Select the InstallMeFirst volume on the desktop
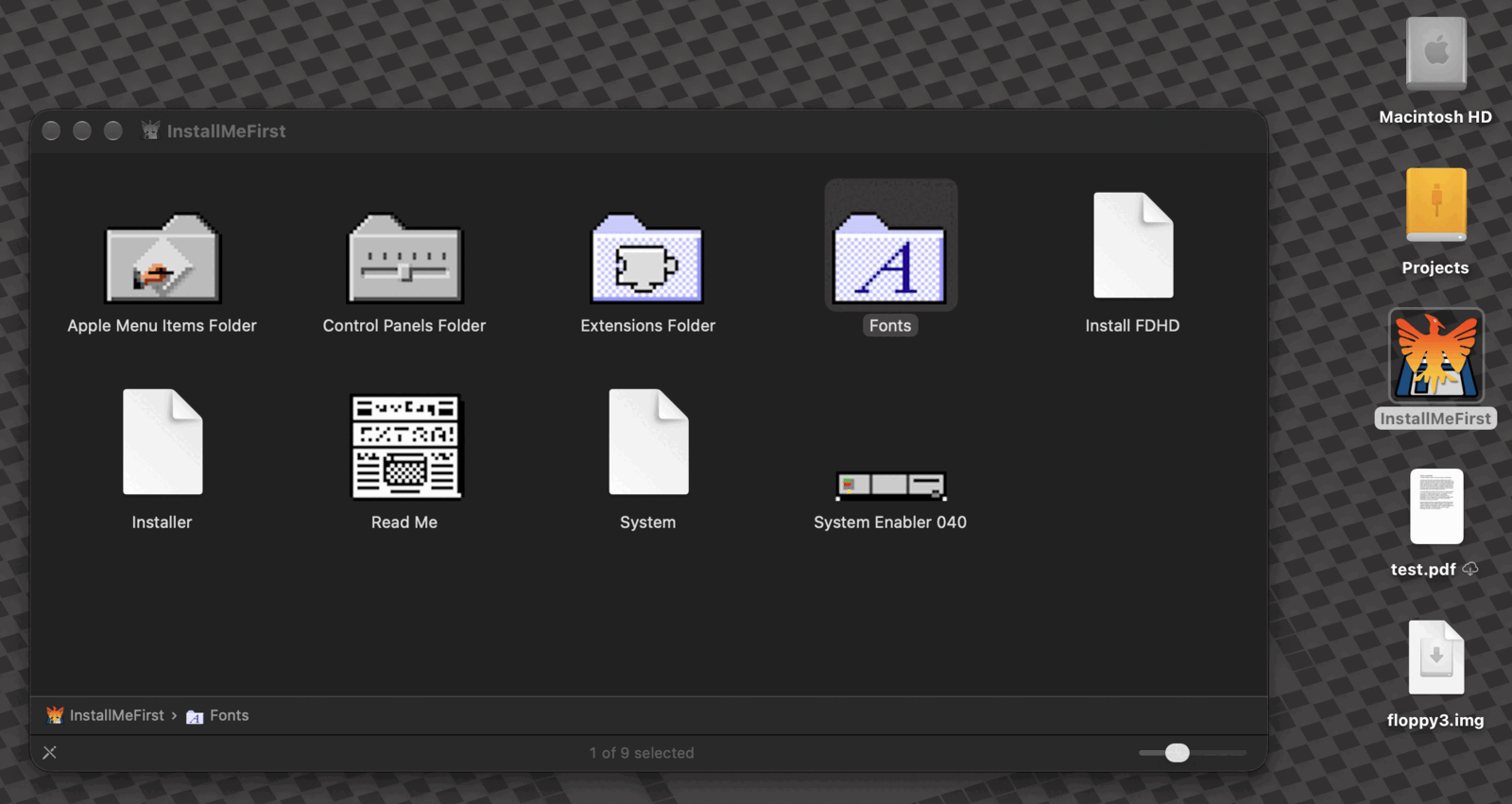 [x=1436, y=356]
